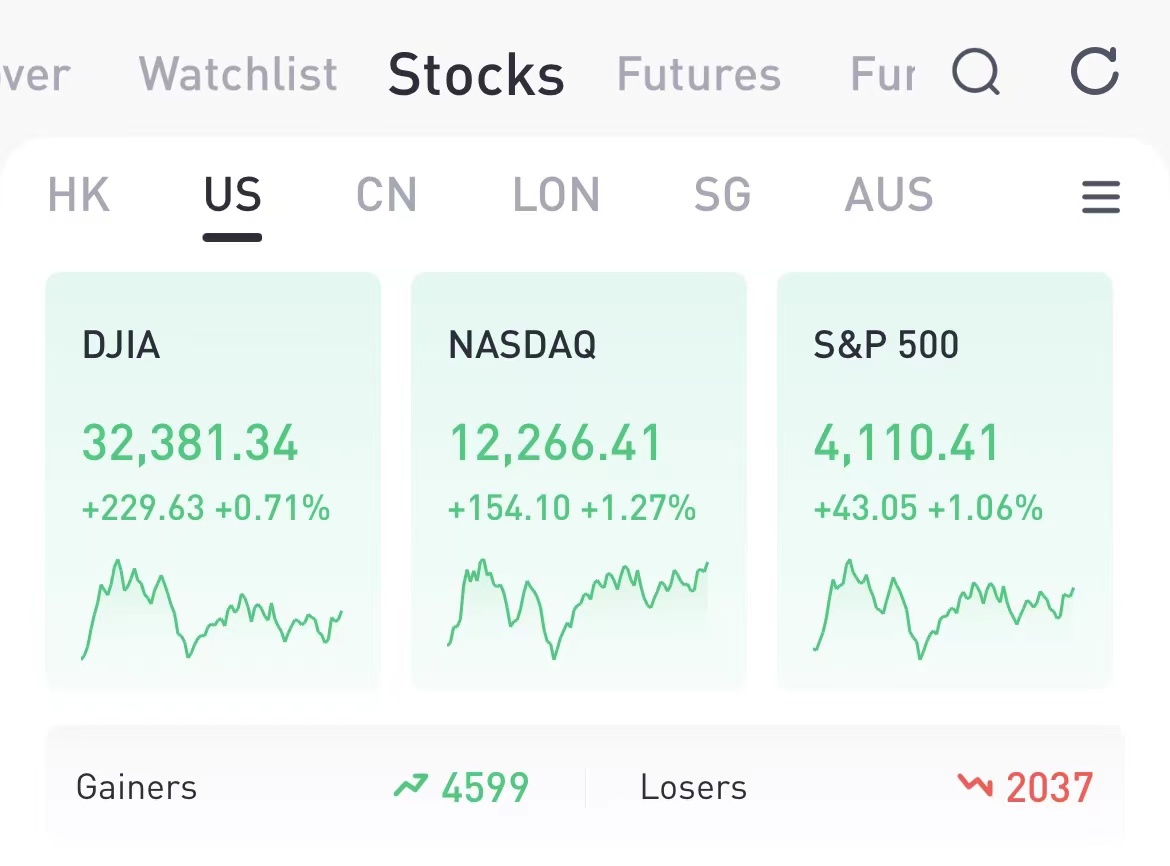Tap the refresh circular arrow icon
This screenshot has width=1170, height=866.
tap(1095, 71)
